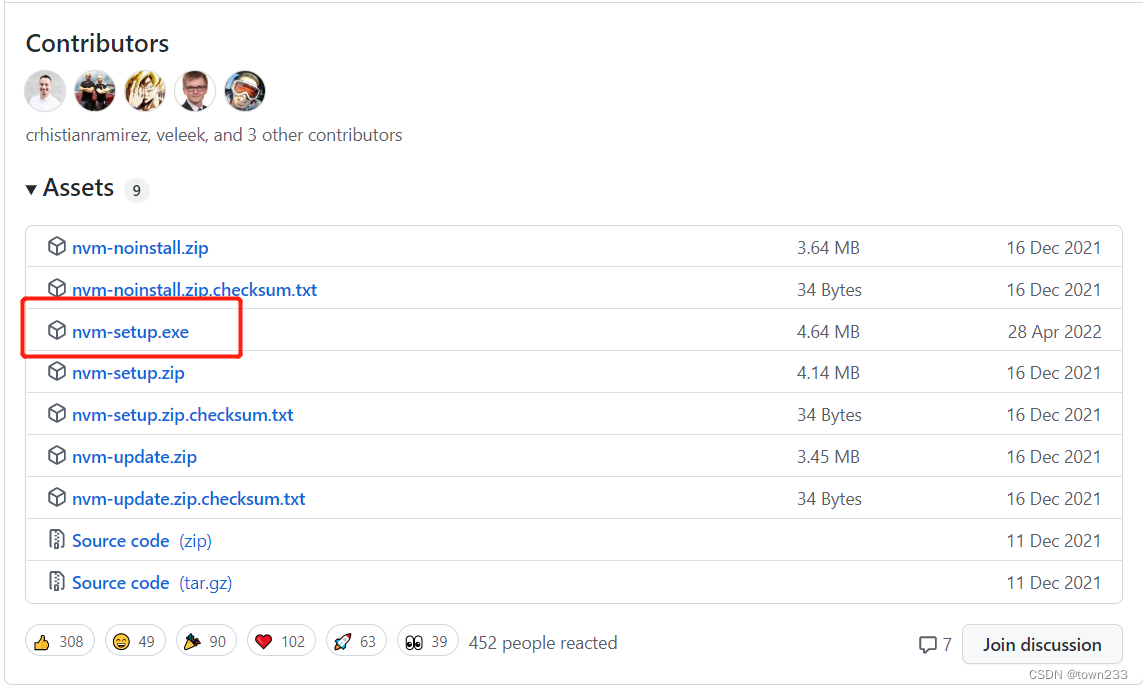Toggle laugh reaction with 49
1143x689 pixels.
point(135,642)
